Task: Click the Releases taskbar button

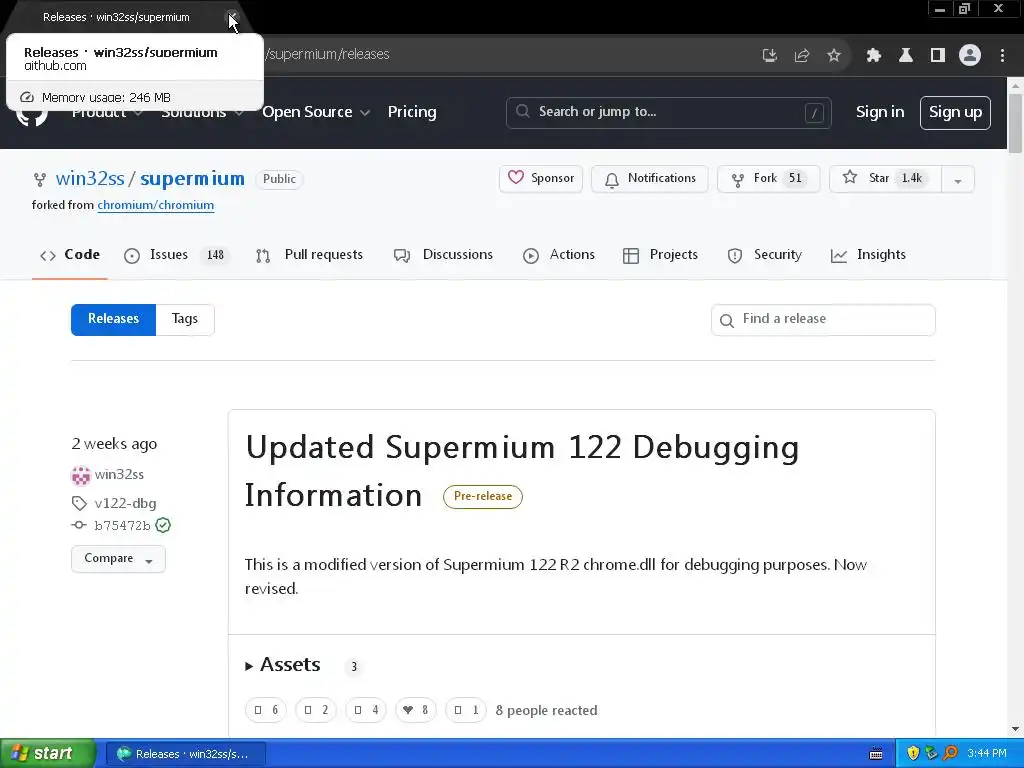Action: (185, 754)
